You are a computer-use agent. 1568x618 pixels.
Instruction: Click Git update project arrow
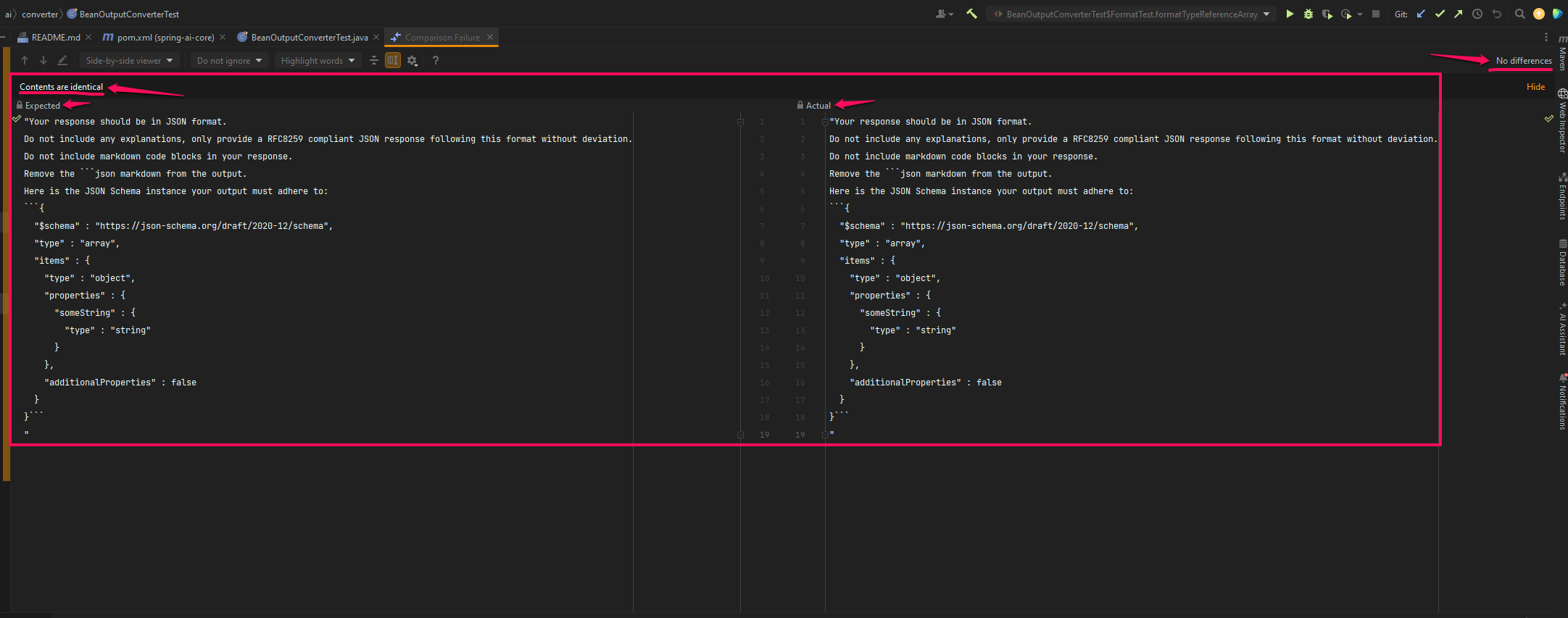[x=1421, y=14]
